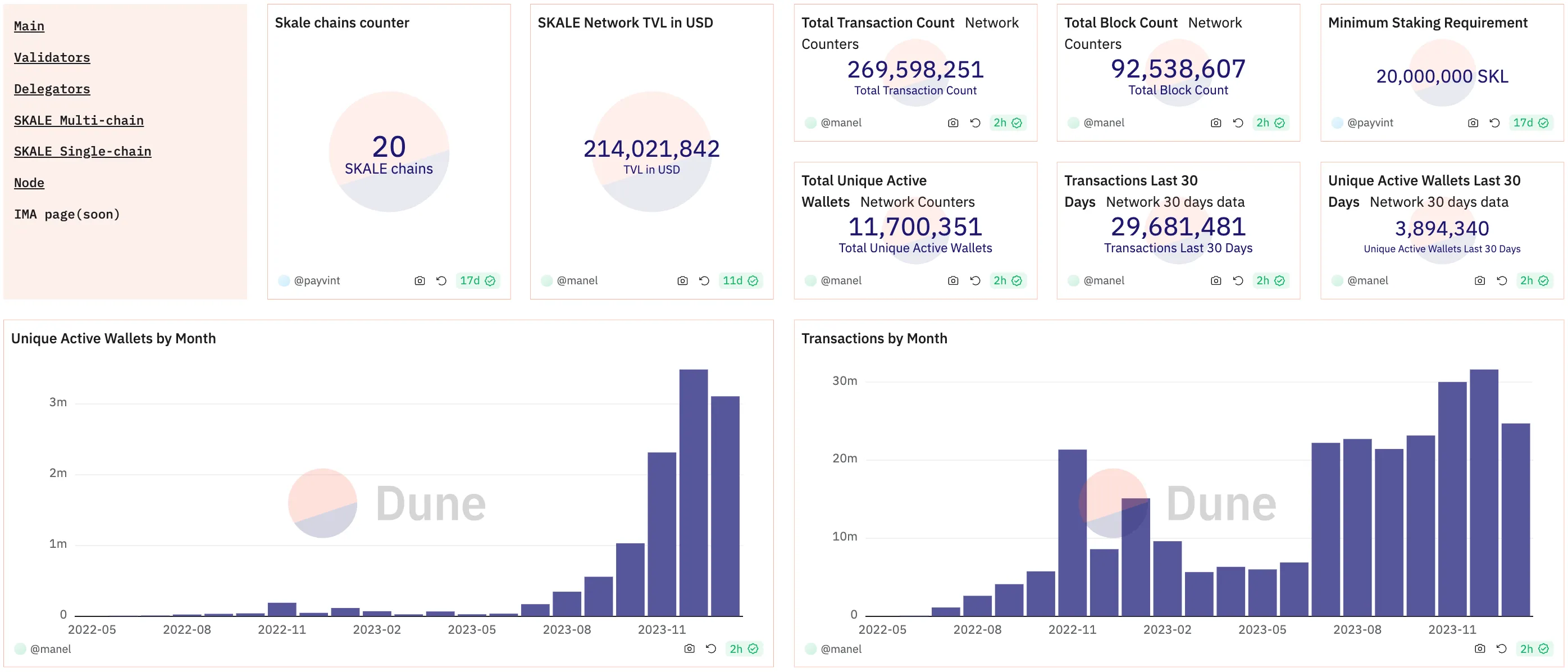Open @manel profile on Total Transaction Count

(x=841, y=123)
